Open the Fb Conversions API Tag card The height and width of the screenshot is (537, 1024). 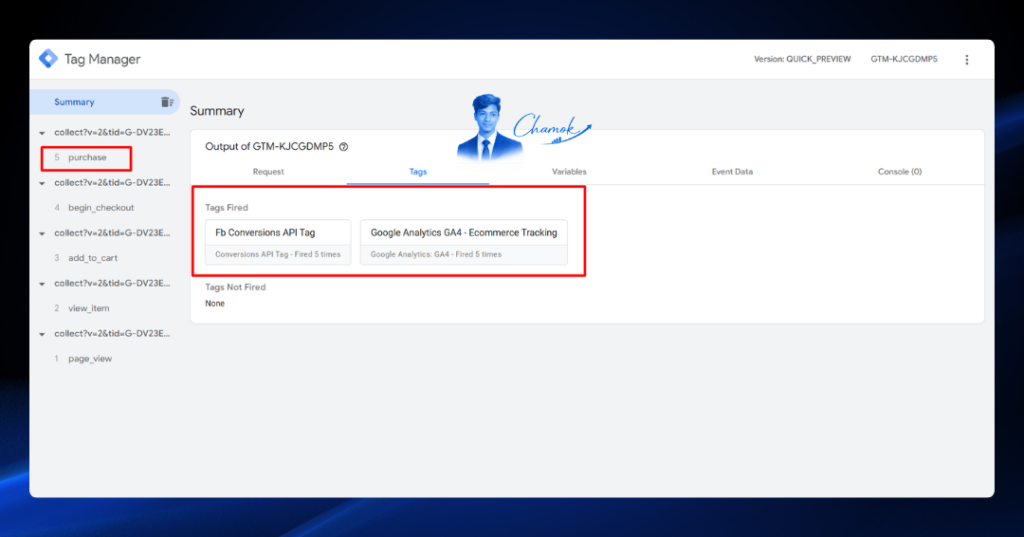(x=278, y=242)
